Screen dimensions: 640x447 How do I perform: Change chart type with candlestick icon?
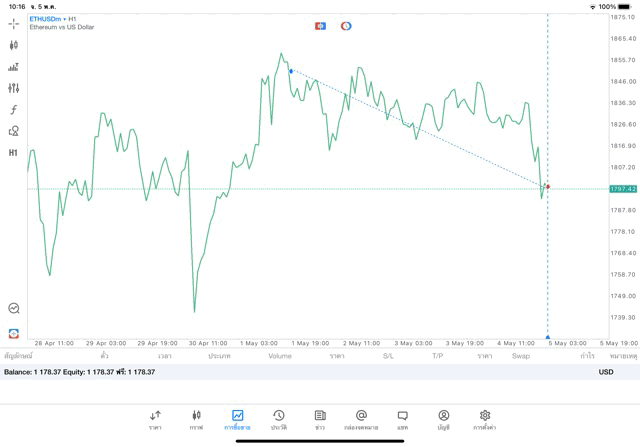click(x=13, y=45)
